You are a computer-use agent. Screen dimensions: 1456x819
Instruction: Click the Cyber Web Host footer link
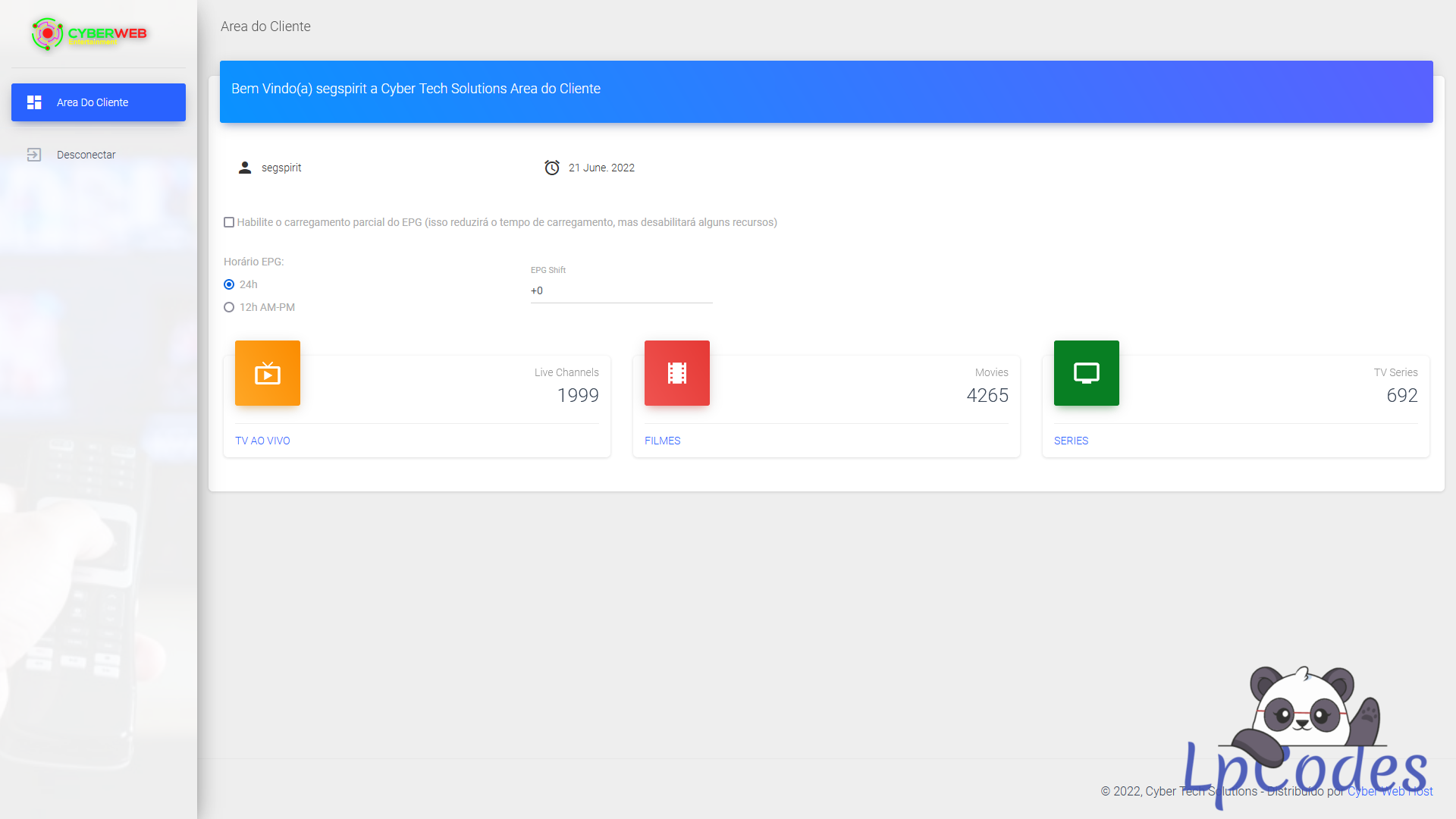click(x=1390, y=792)
